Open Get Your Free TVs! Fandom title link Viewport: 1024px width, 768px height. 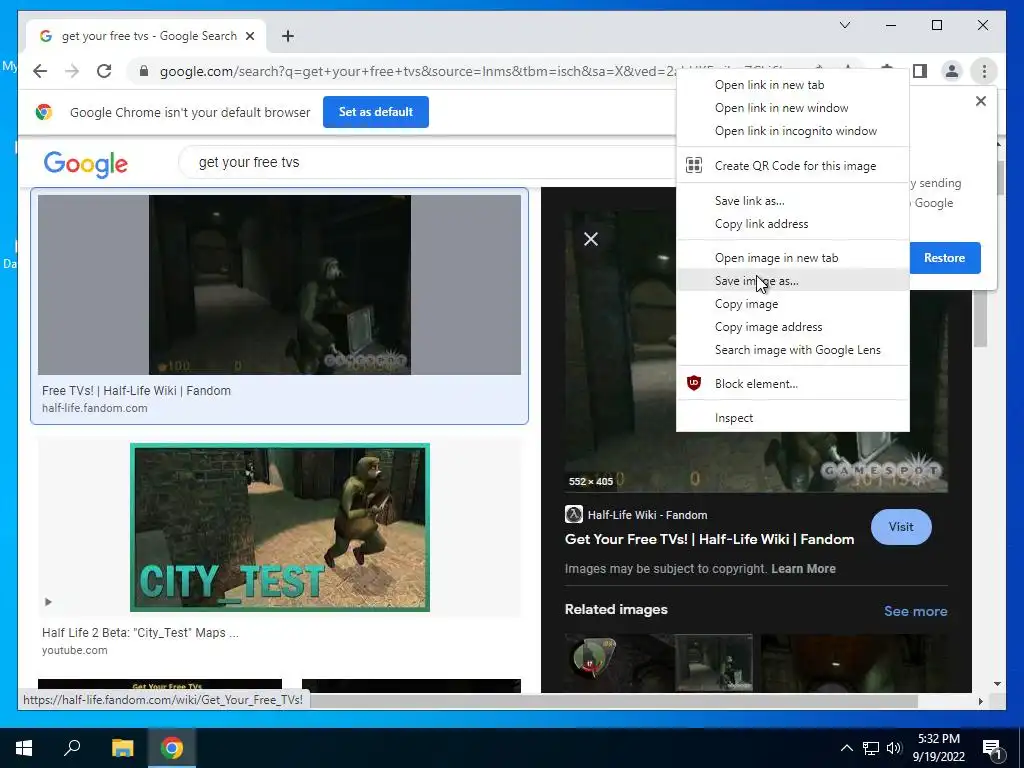tap(709, 539)
